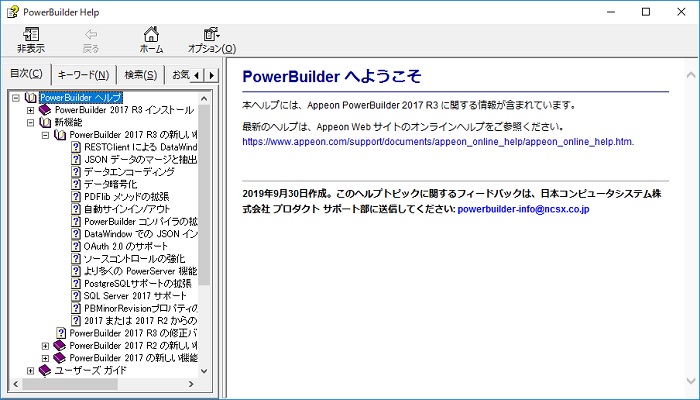Open the appeon_online_help.htm web link
This screenshot has height=400, width=700.
(x=438, y=142)
